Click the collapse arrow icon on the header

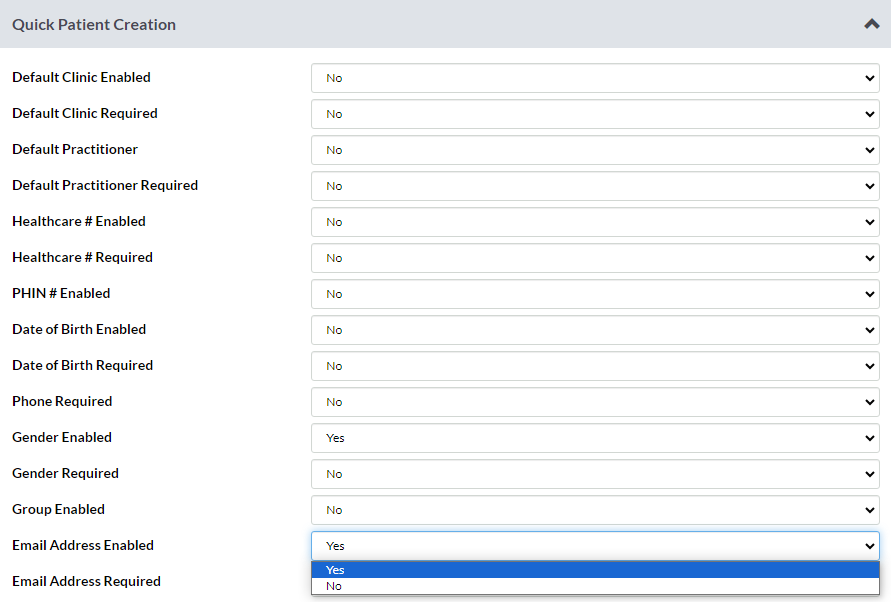pos(872,24)
